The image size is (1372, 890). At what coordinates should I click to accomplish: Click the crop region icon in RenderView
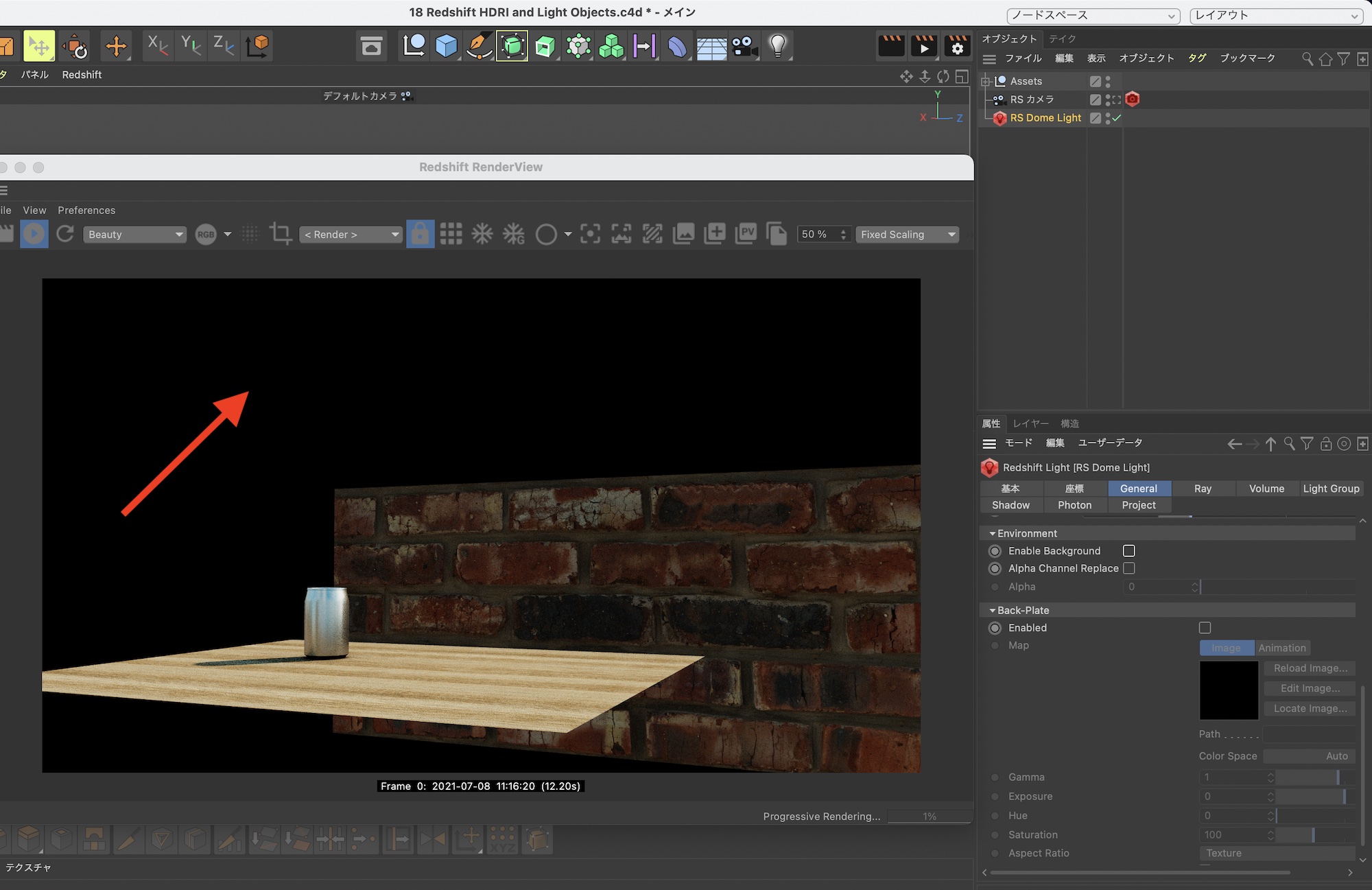(280, 234)
